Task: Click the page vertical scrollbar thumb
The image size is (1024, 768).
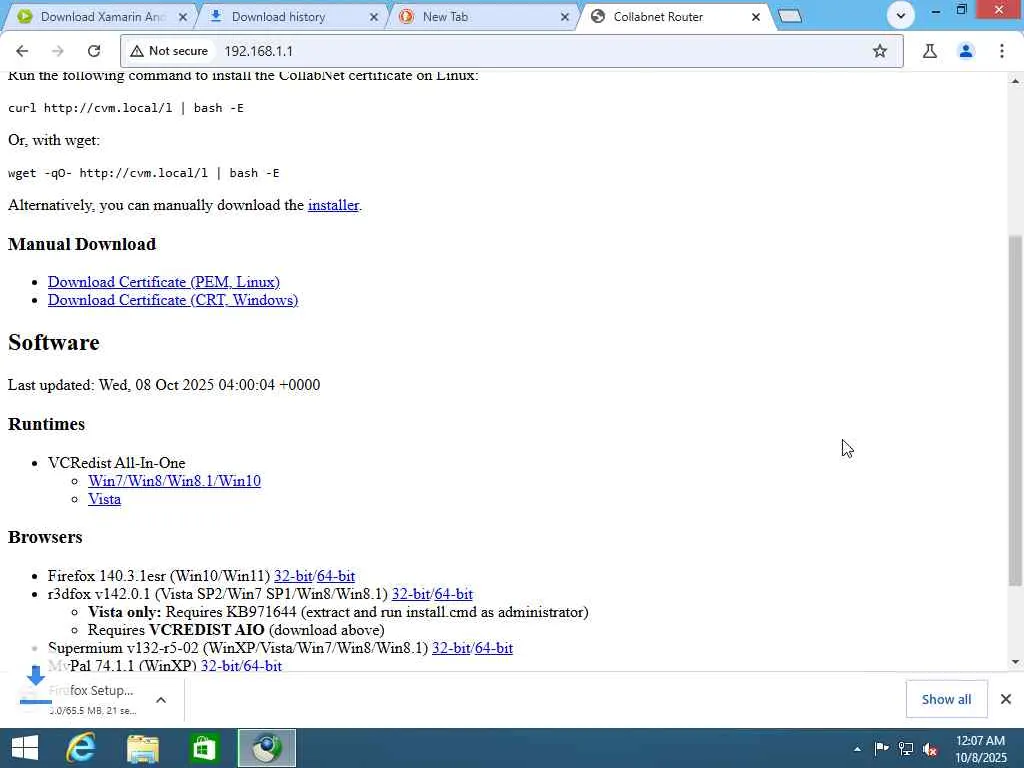Action: pyautogui.click(x=1015, y=410)
